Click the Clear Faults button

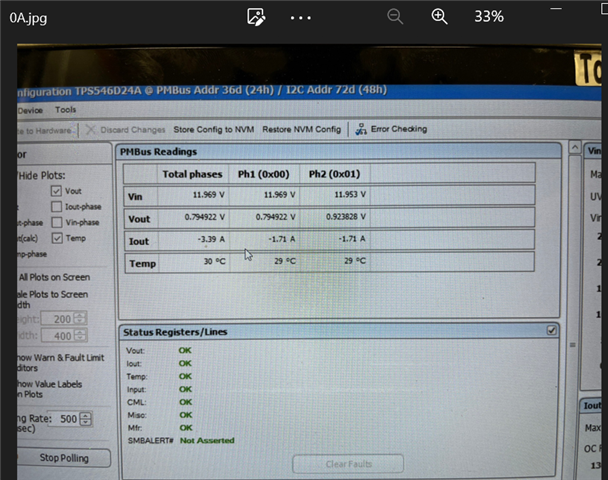tap(348, 464)
